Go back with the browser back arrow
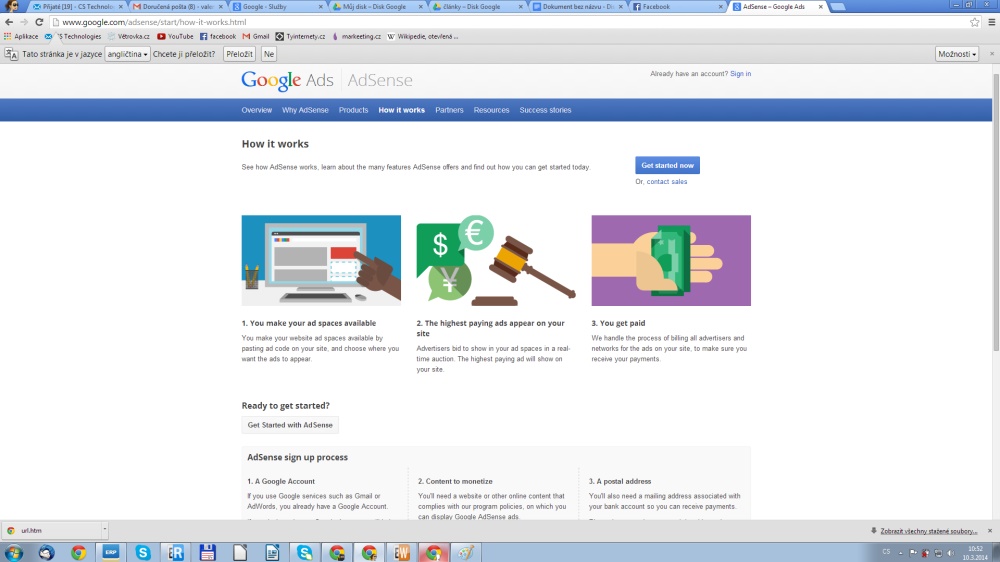1000x562 pixels. [9, 22]
